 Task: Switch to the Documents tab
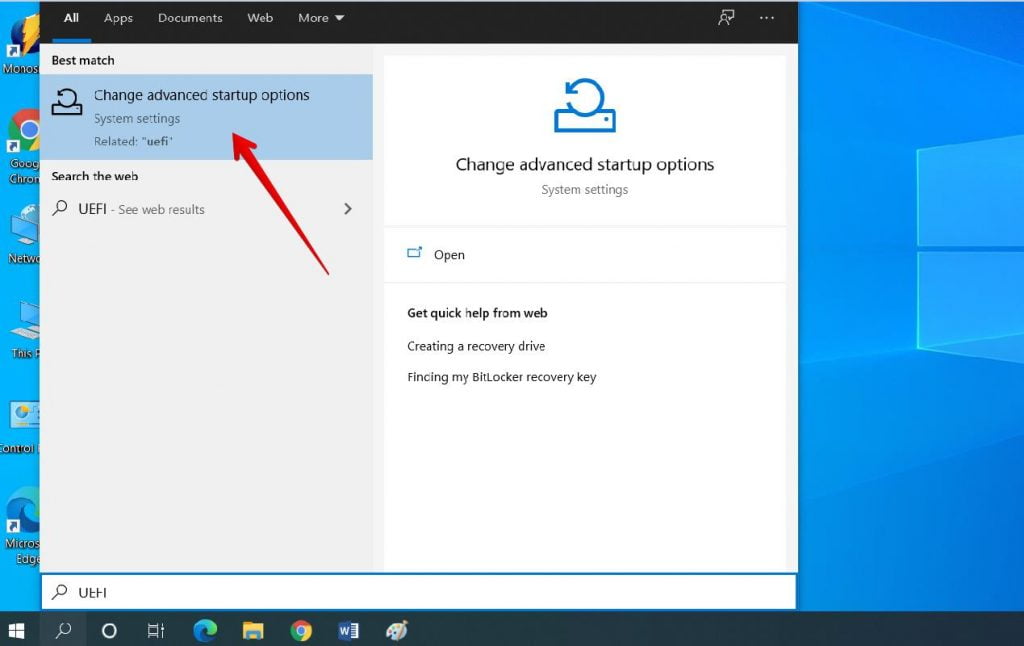pyautogui.click(x=190, y=18)
